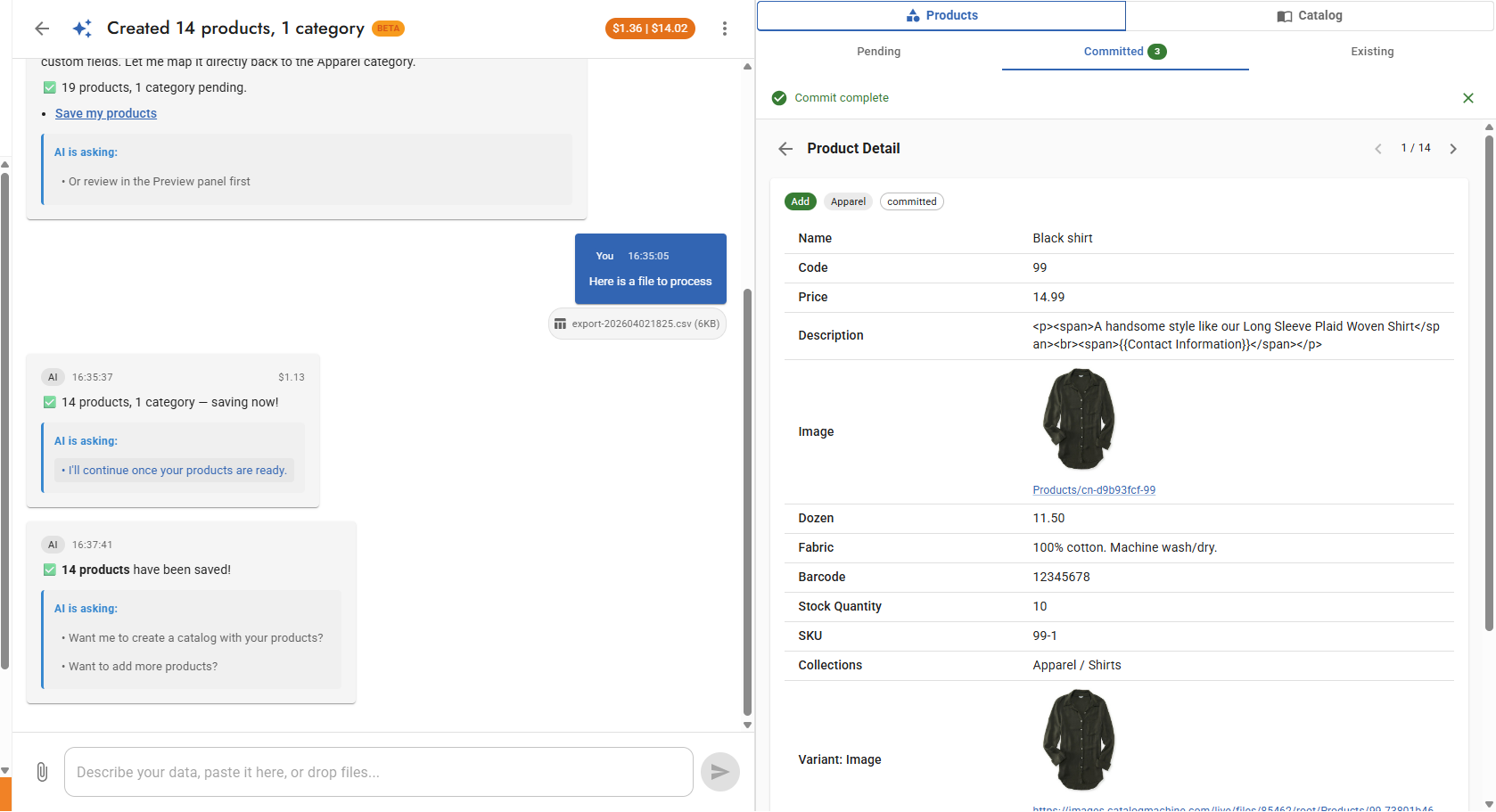Image resolution: width=1496 pixels, height=812 pixels.
Task: Click the send message arrow icon
Action: (x=720, y=771)
